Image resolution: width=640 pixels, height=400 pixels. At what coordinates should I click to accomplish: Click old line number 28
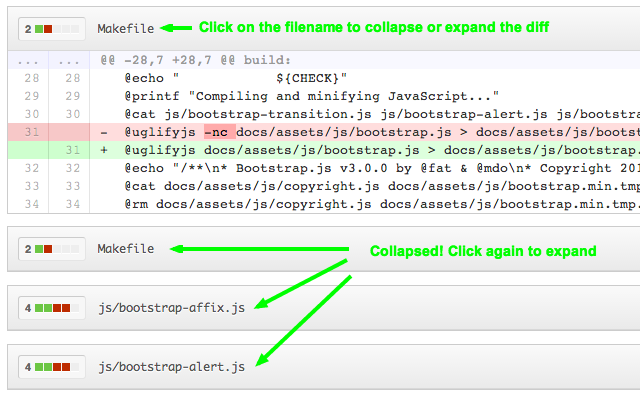(x=32, y=78)
